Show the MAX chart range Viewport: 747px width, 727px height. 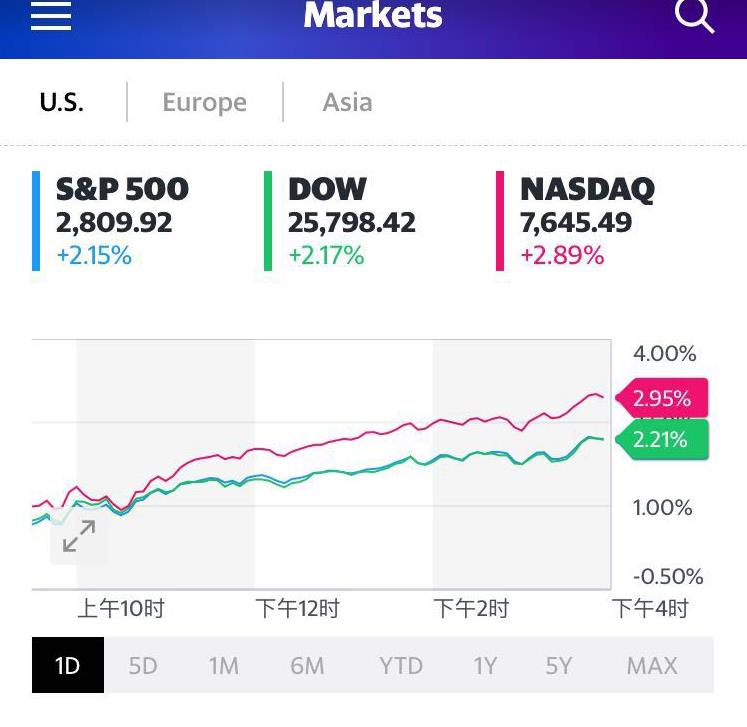tap(651, 665)
